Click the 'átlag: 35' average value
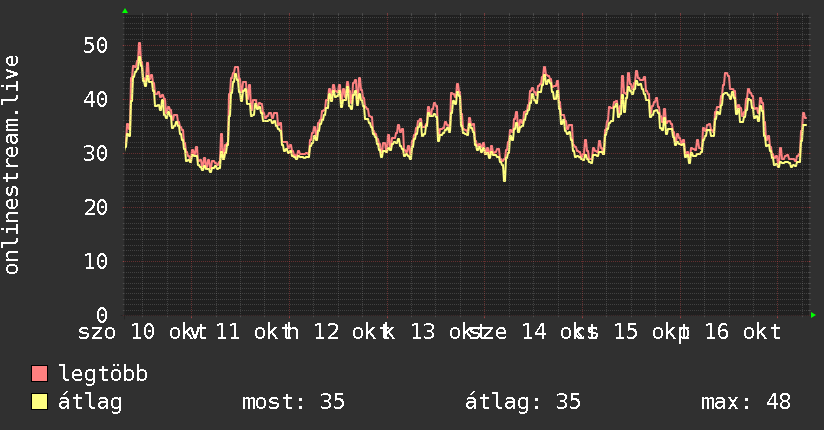The width and height of the screenshot is (824, 430). click(x=523, y=402)
